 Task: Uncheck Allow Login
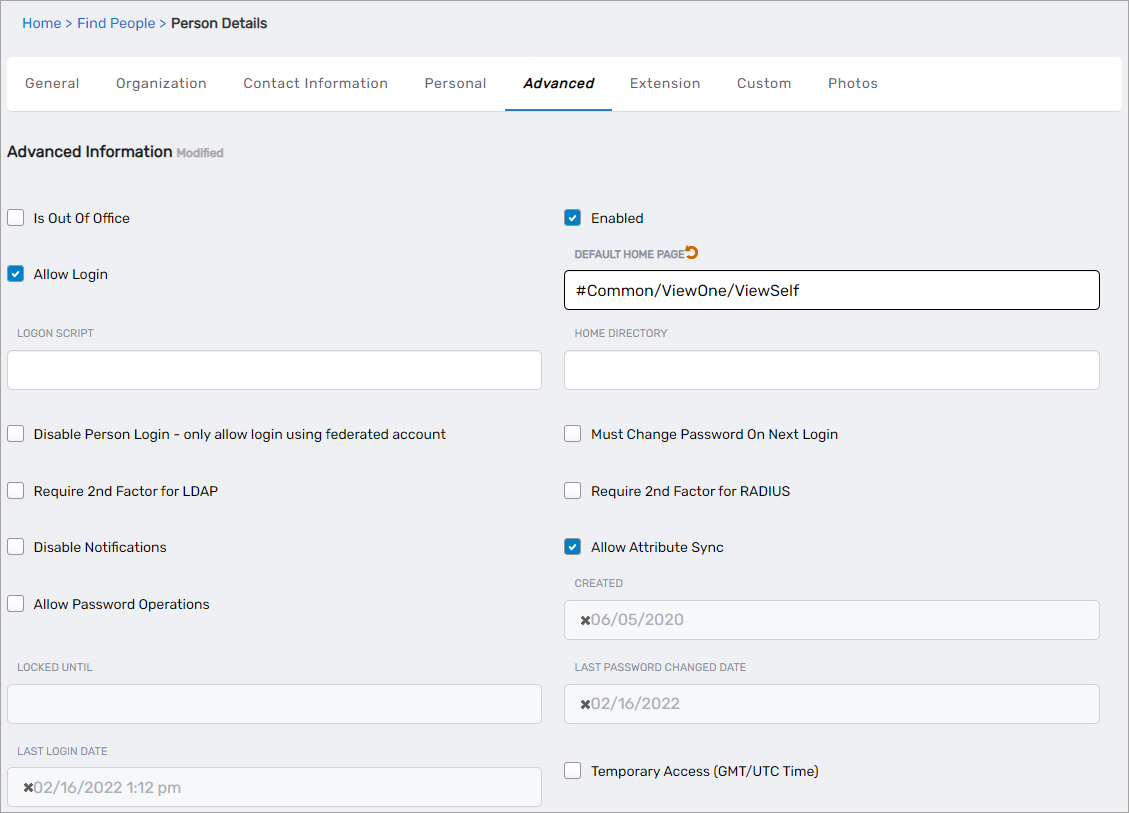(x=15, y=273)
